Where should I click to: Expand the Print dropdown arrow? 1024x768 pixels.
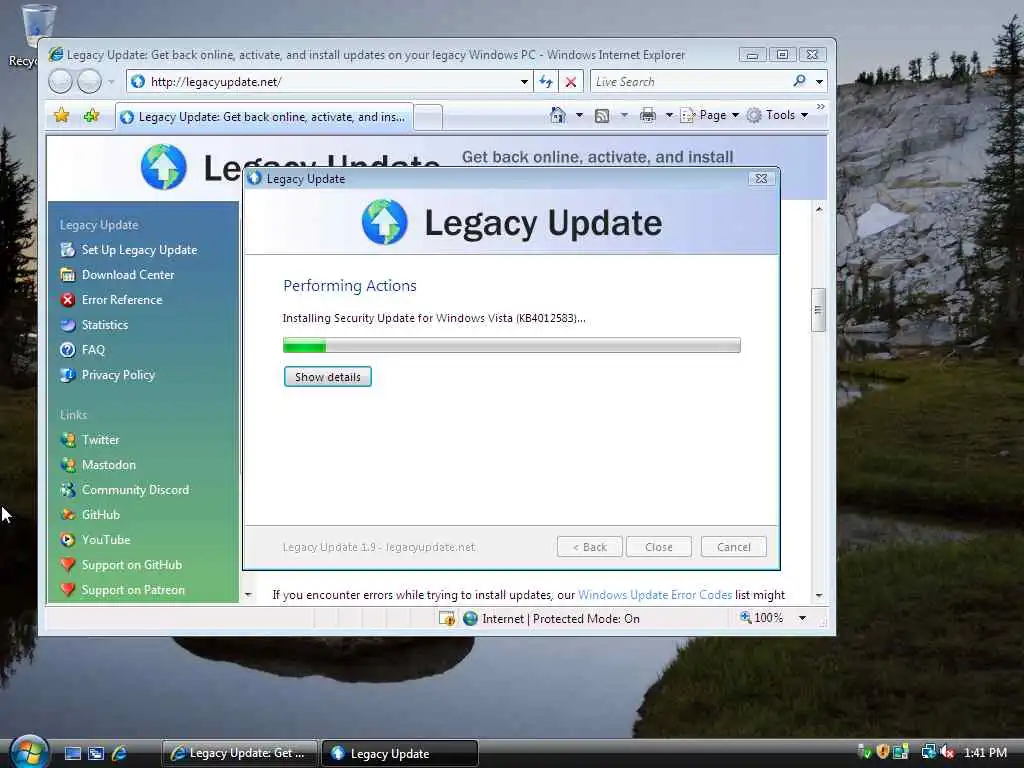669,116
